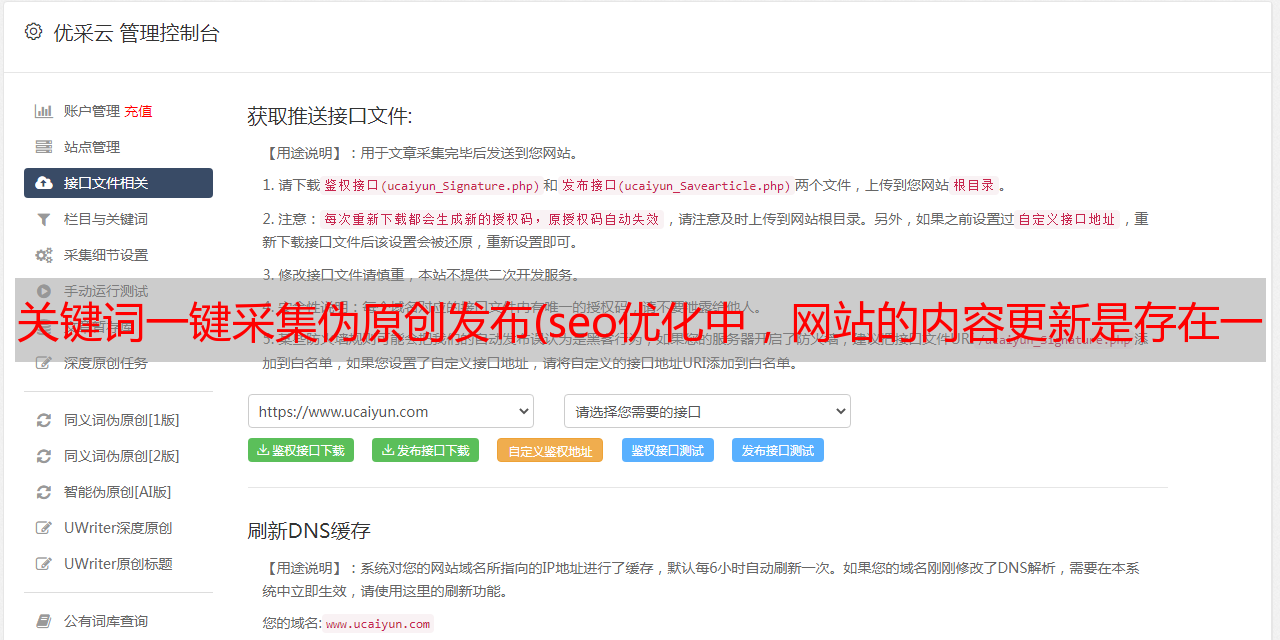
Task: Open 公有词库查询 page
Action: [118, 621]
